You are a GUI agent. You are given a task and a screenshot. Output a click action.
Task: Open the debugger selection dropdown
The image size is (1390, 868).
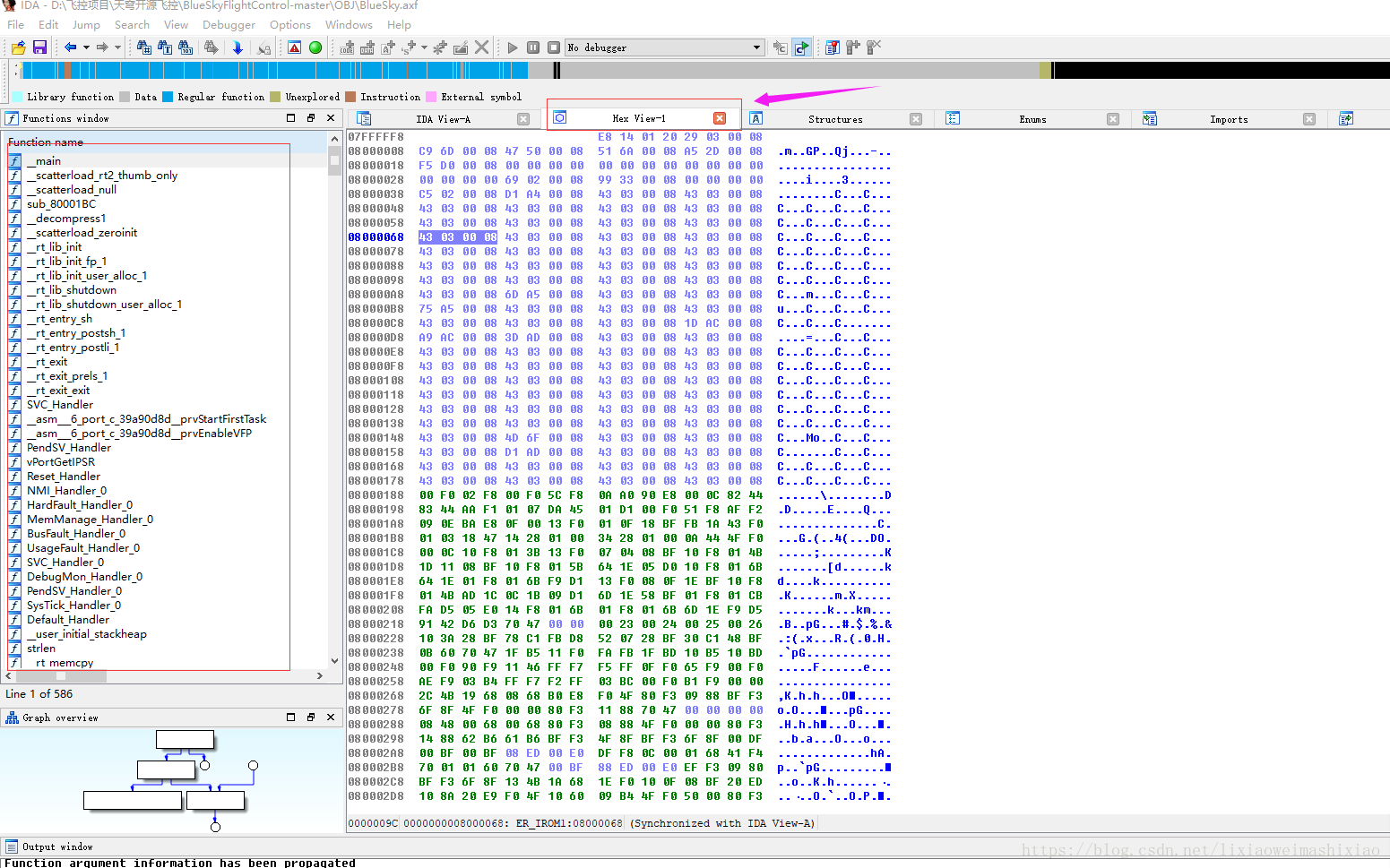[x=756, y=47]
